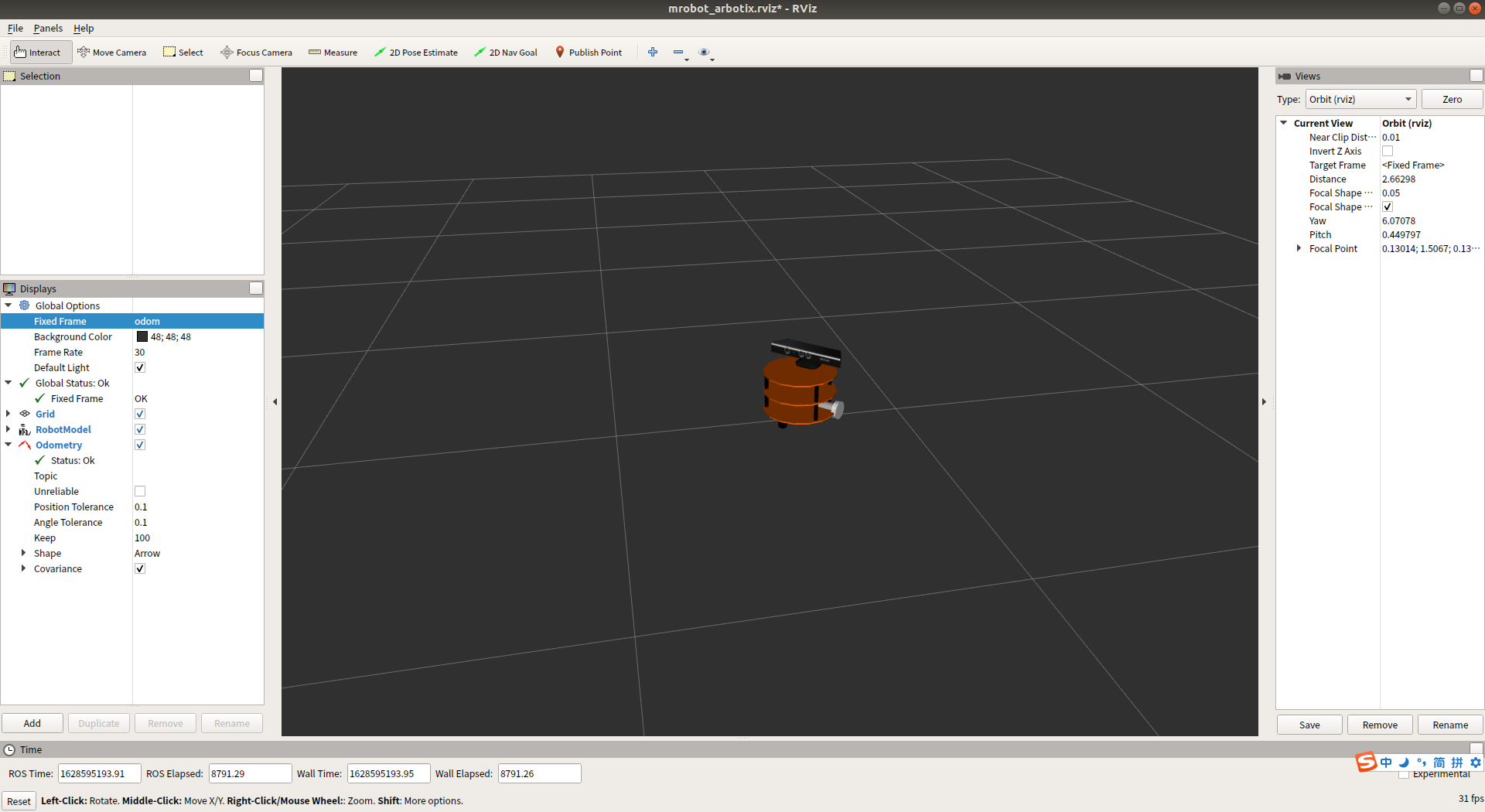Click the Displays panel monitor icon

(x=9, y=288)
